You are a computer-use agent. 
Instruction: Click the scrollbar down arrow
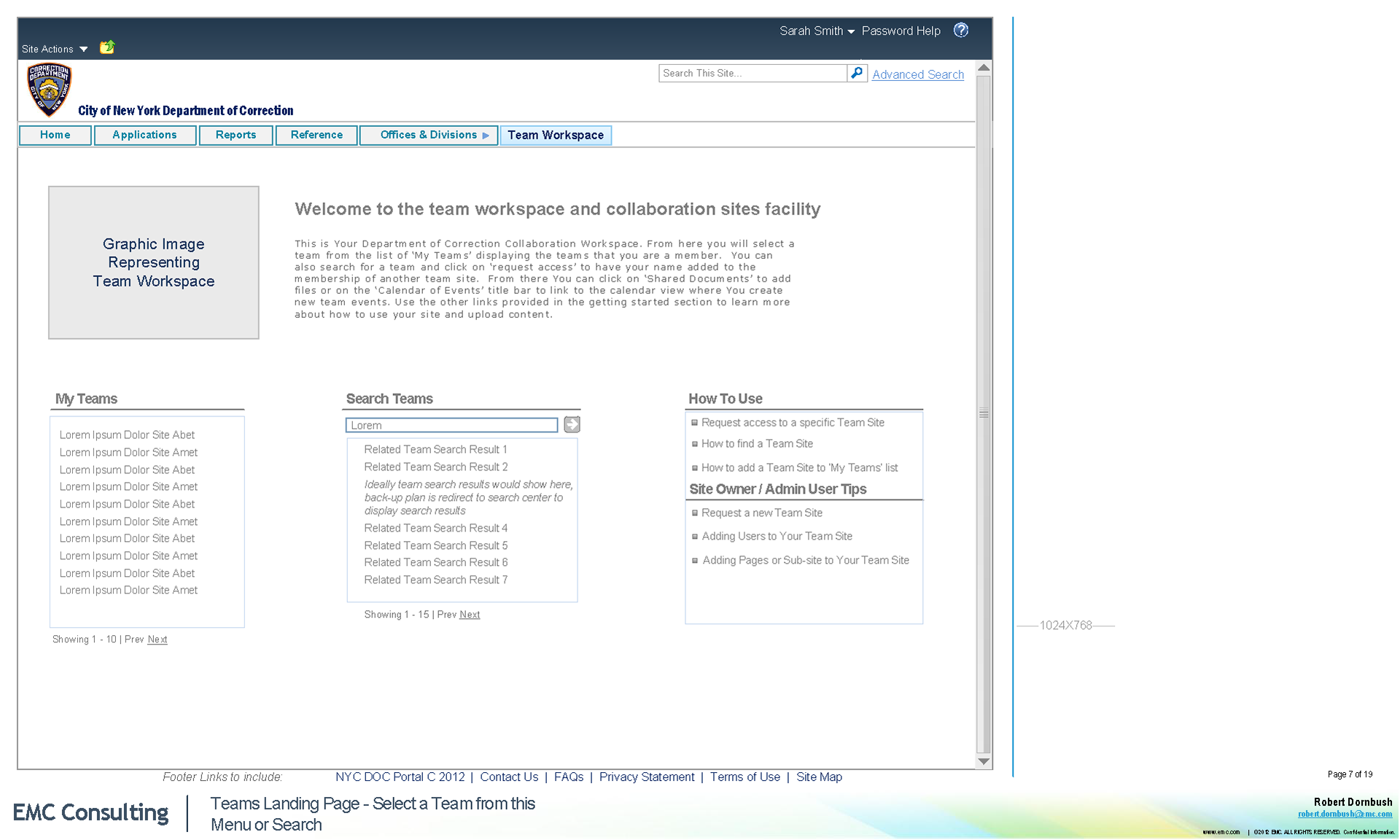pyautogui.click(x=984, y=761)
